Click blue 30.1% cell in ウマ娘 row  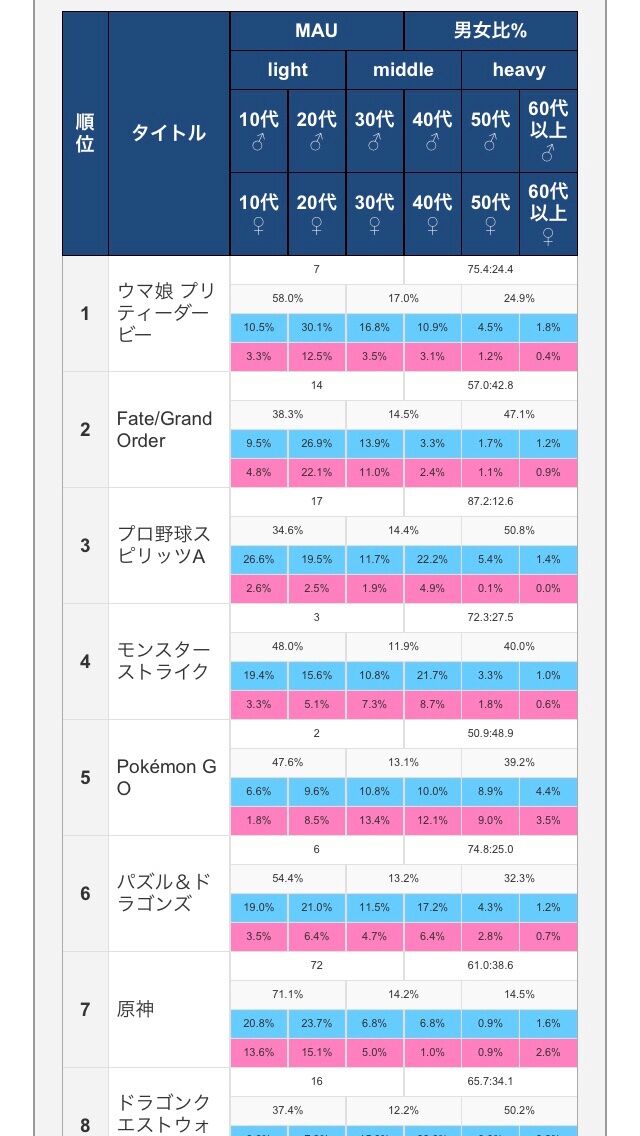point(317,327)
